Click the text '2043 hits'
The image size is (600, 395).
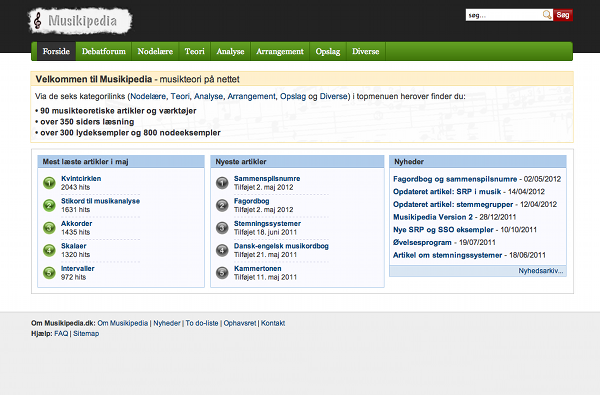pyautogui.click(x=75, y=187)
